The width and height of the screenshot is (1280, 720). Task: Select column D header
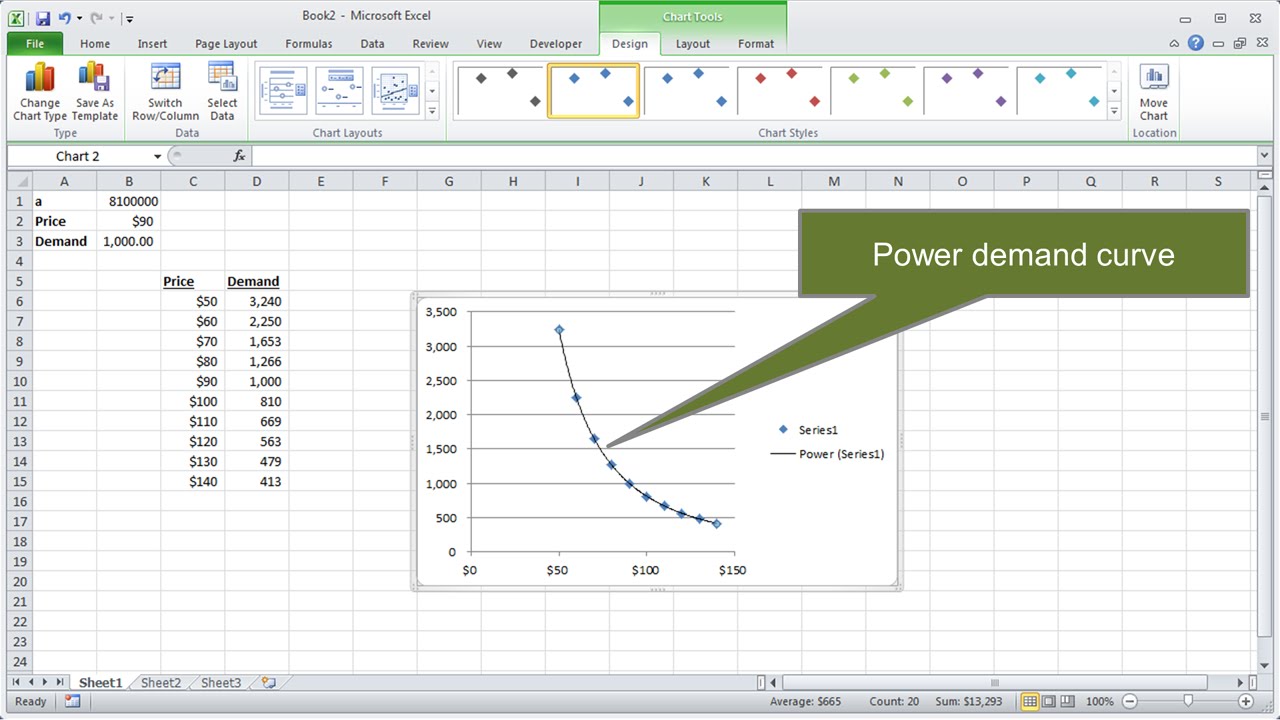tap(257, 181)
